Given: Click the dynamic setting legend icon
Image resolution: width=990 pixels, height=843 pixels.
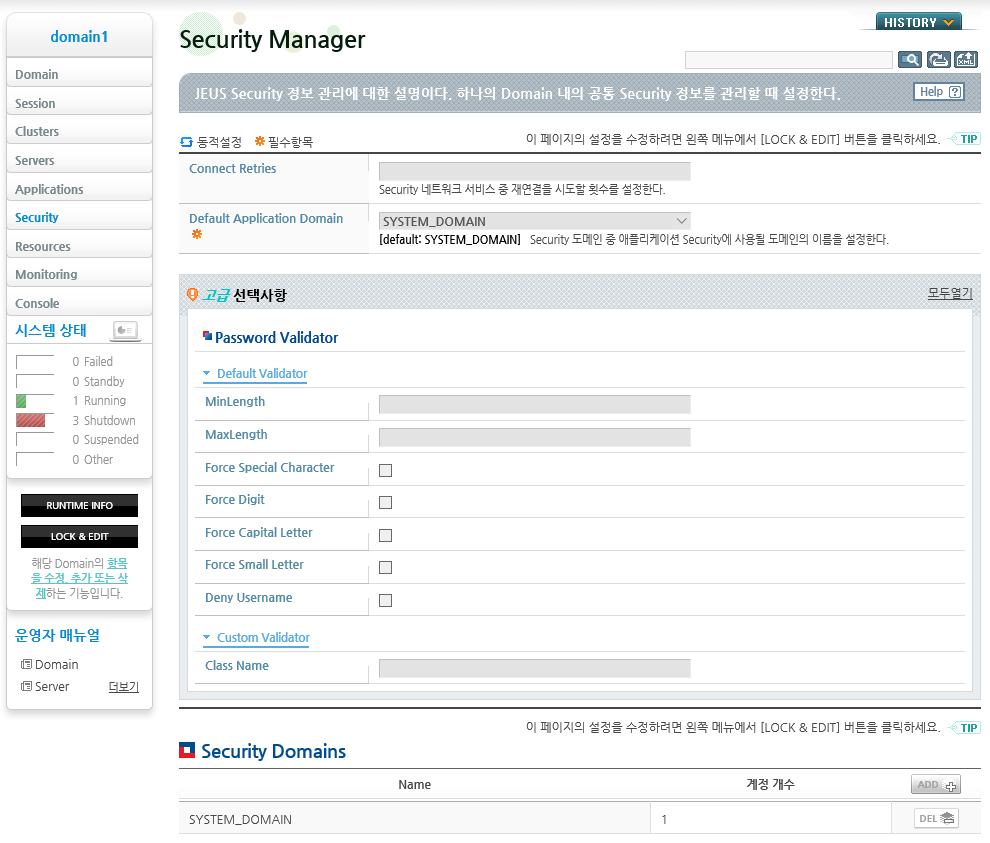Looking at the screenshot, I should pyautogui.click(x=186, y=142).
